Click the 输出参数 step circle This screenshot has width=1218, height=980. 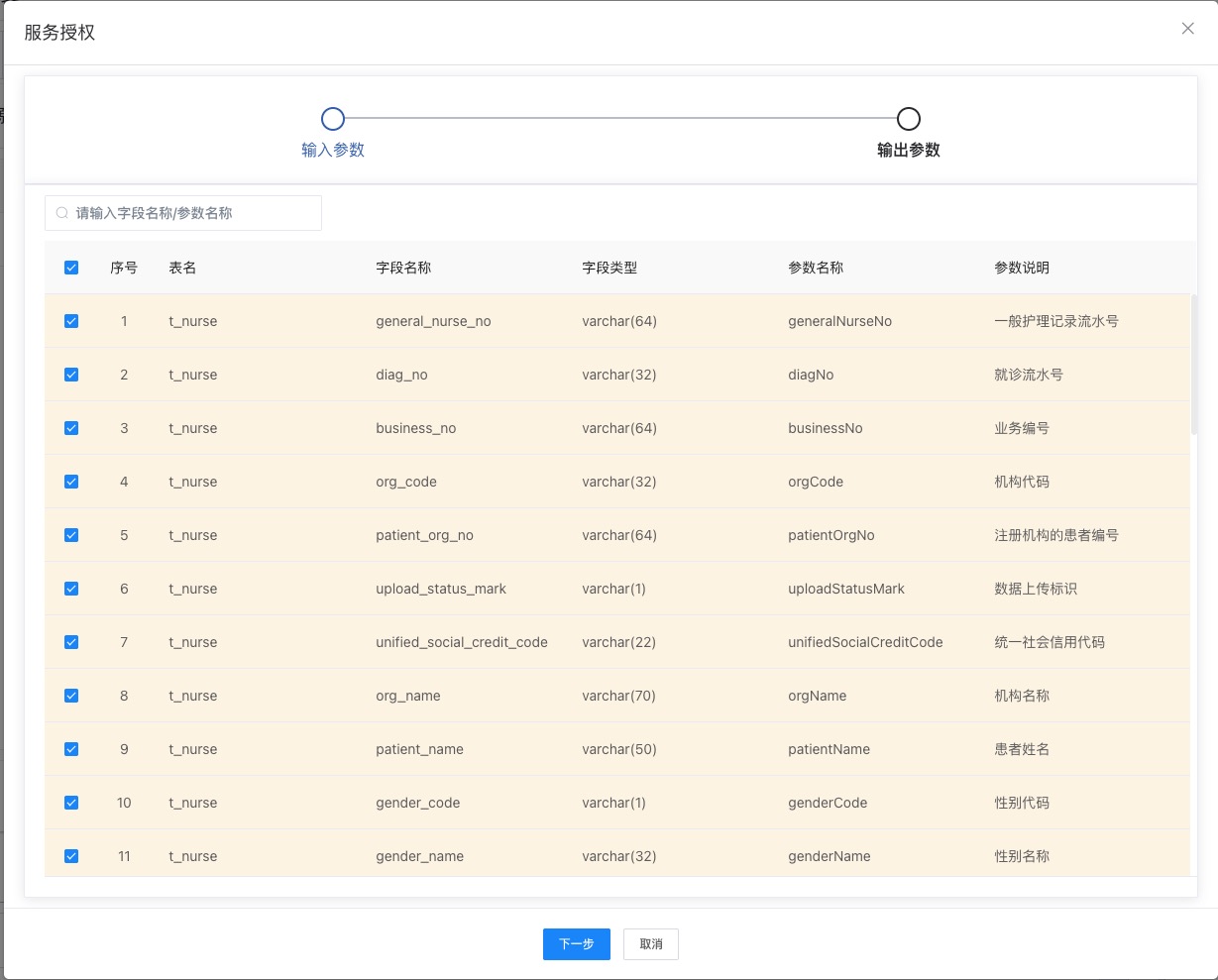908,119
